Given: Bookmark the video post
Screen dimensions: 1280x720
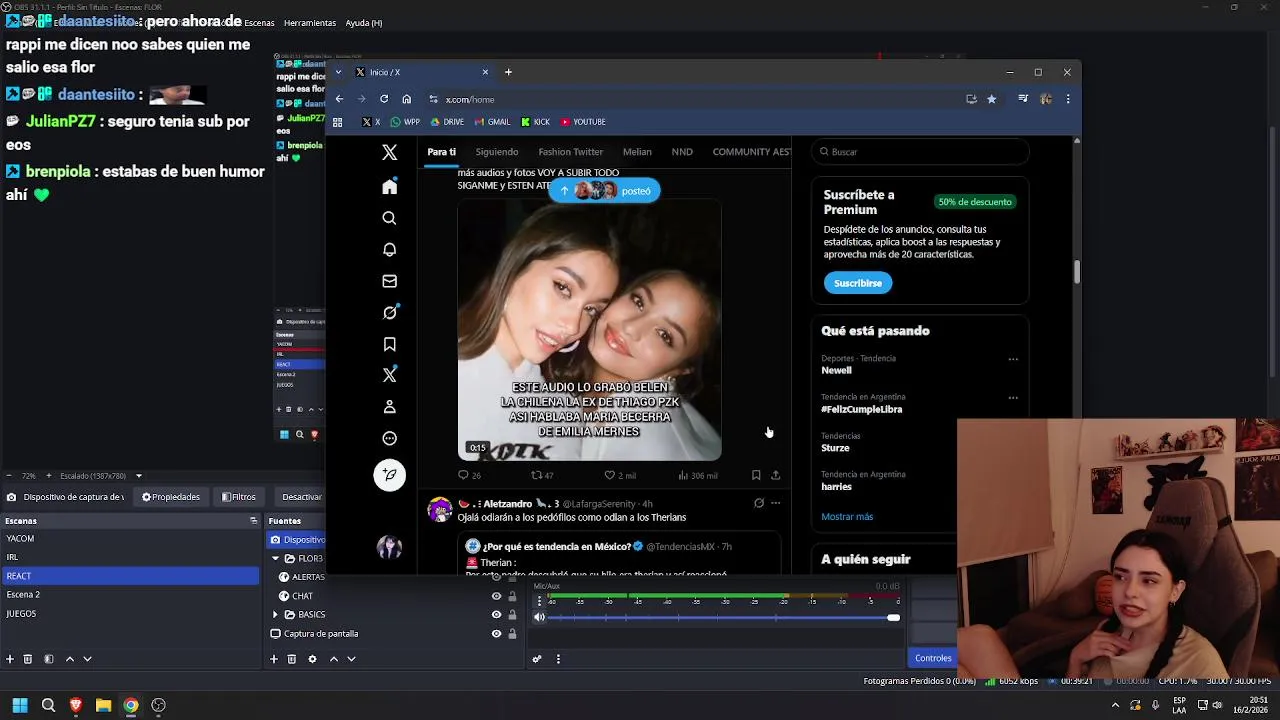Looking at the screenshot, I should (x=756, y=475).
